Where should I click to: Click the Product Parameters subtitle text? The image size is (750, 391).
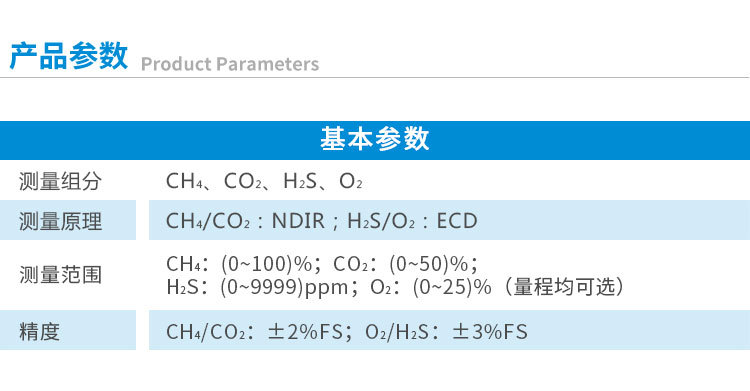click(x=230, y=64)
